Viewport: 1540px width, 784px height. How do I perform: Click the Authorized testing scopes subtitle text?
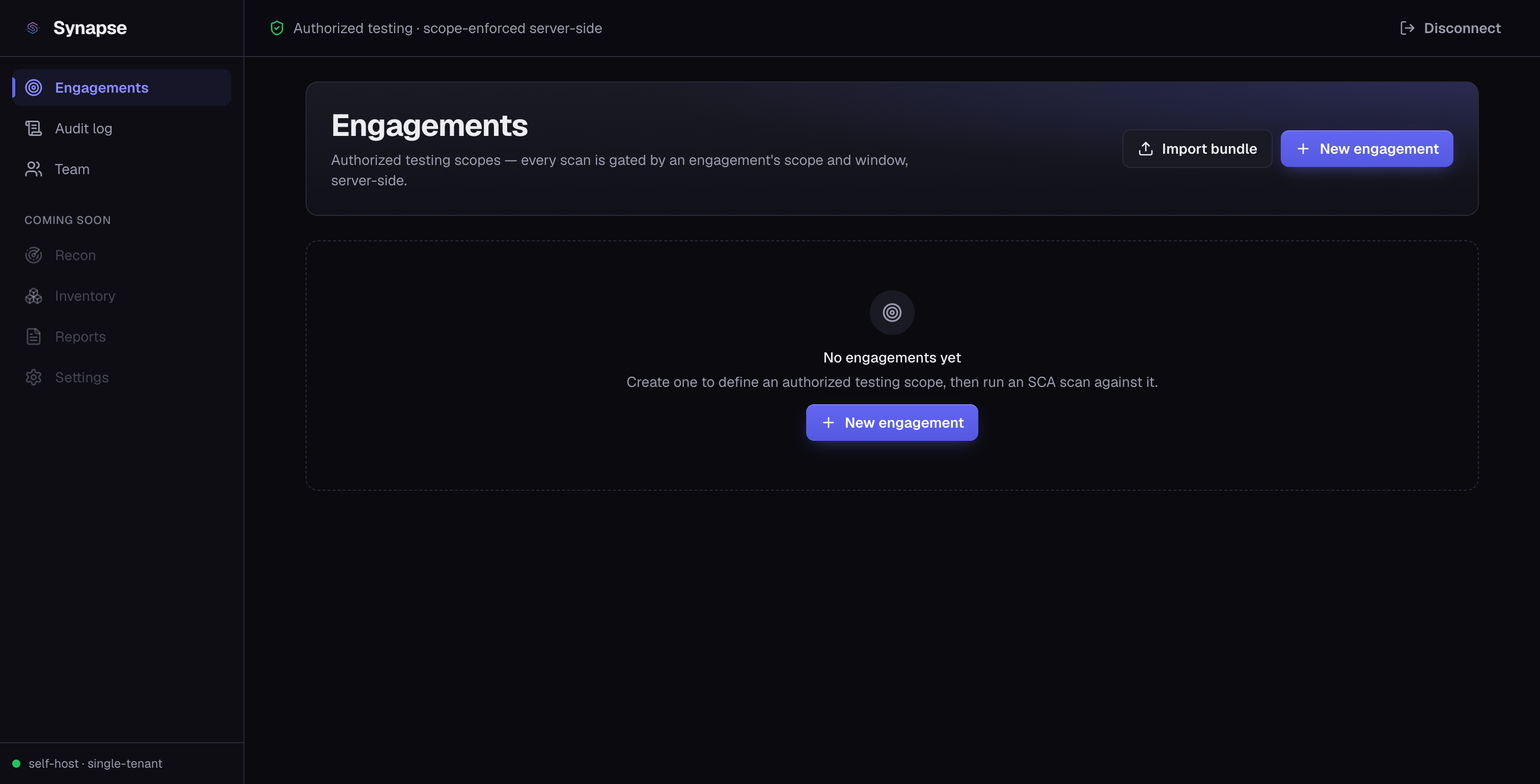[619, 171]
